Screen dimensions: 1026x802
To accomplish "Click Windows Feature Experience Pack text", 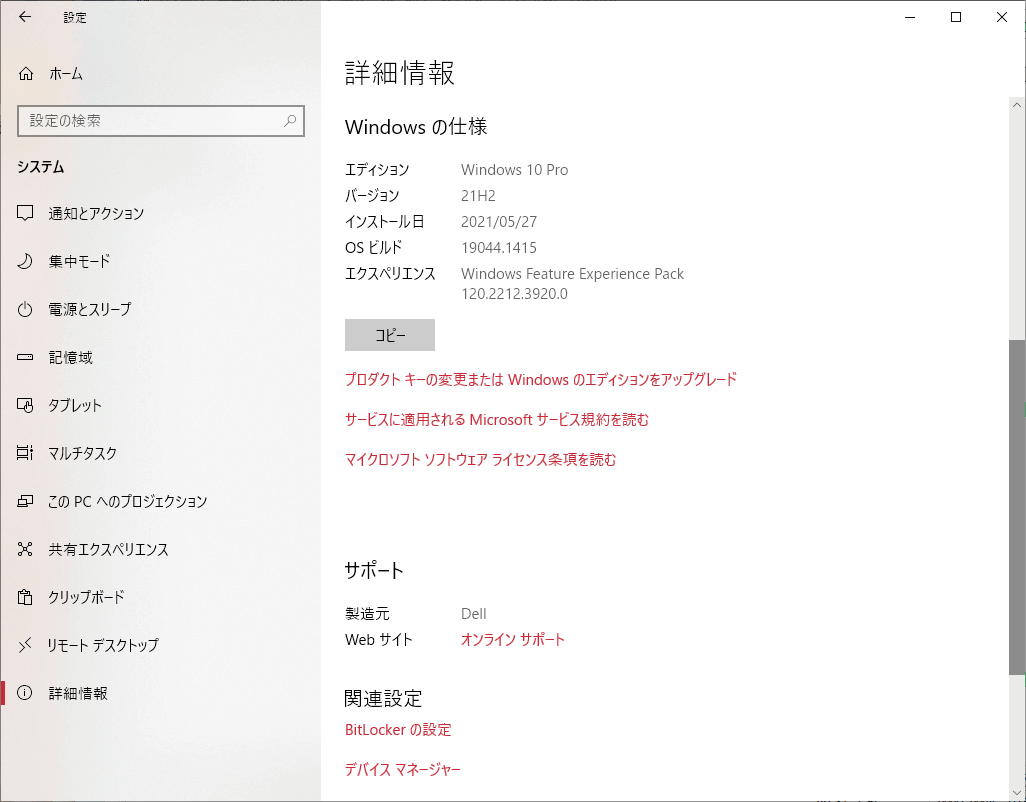I will click(x=573, y=273).
